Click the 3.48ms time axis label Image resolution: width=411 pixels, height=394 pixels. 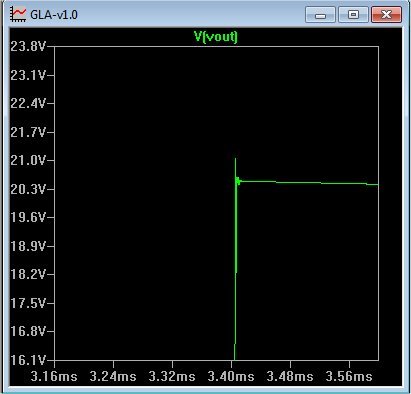click(290, 376)
